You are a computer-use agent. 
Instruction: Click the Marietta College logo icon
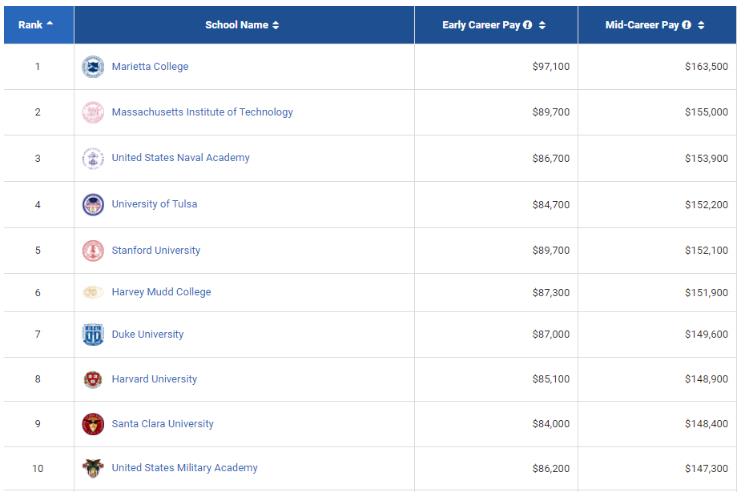[x=93, y=67]
